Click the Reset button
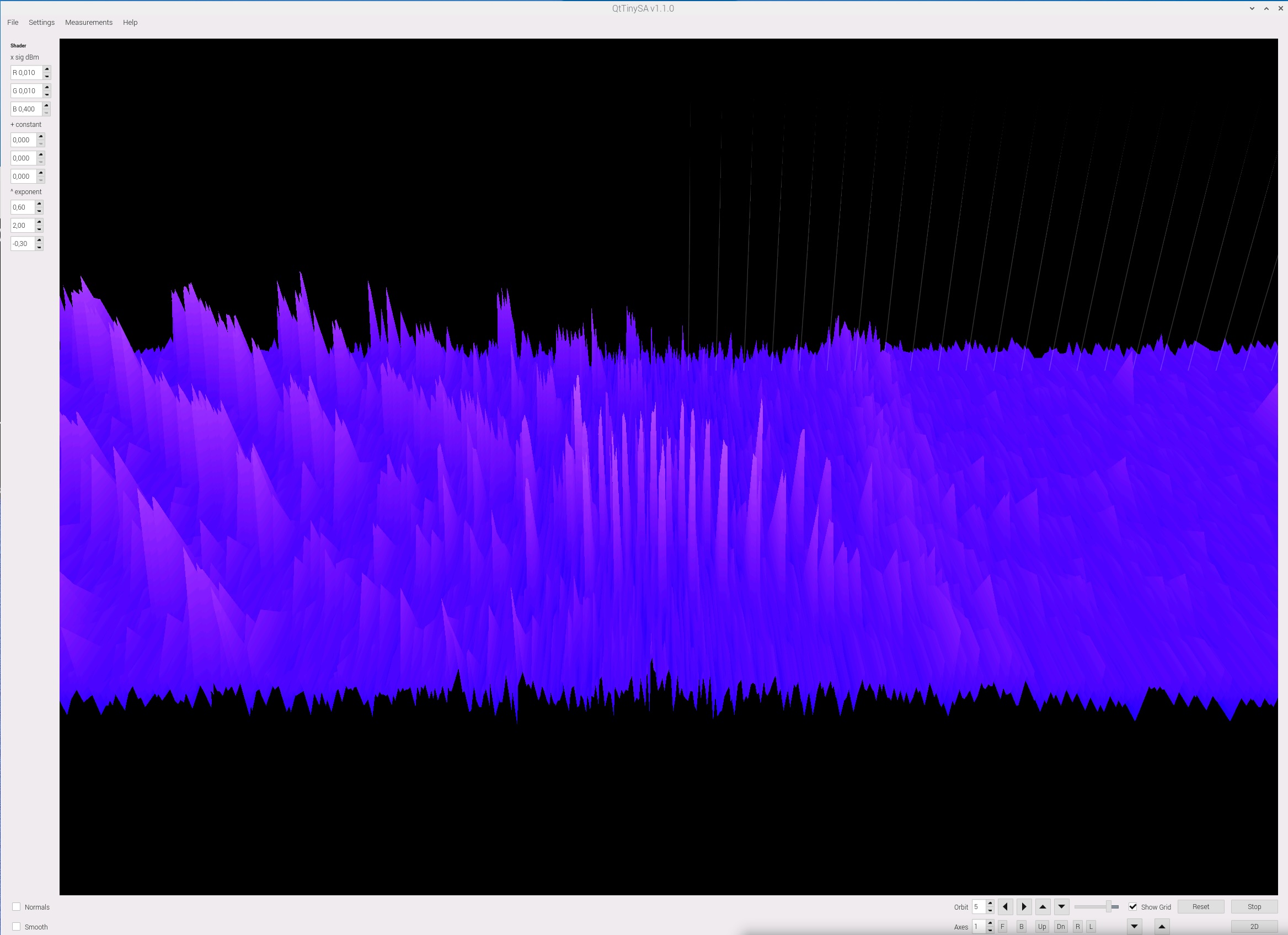 click(x=1200, y=907)
